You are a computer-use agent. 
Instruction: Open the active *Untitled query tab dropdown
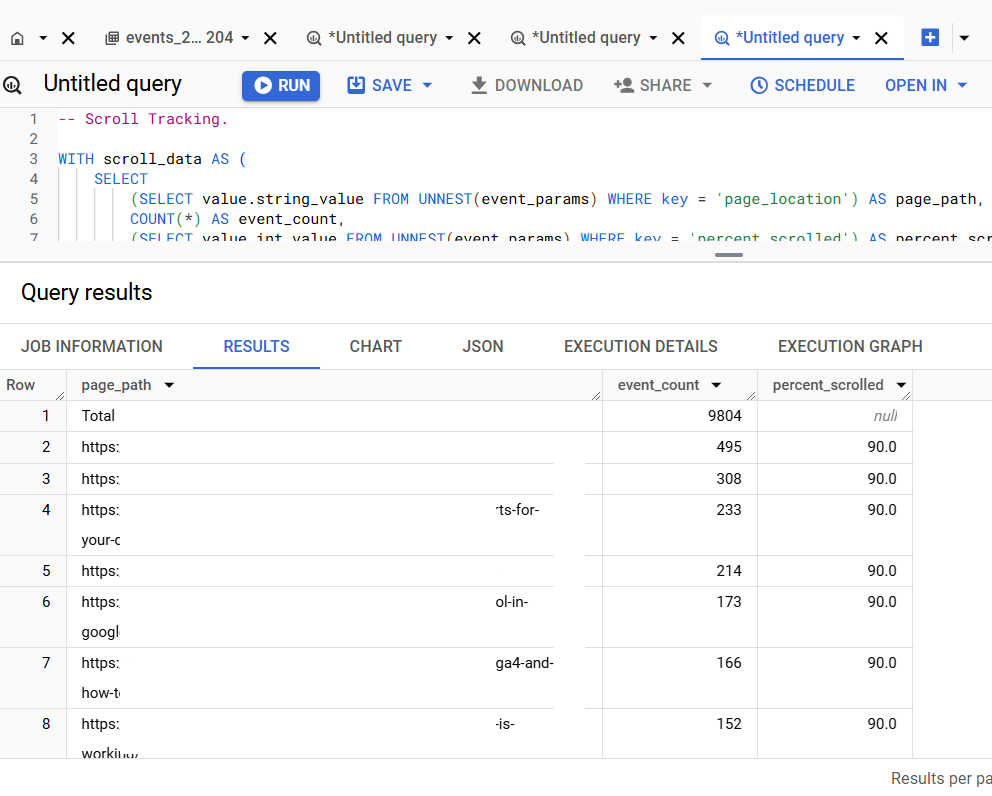[x=856, y=39]
